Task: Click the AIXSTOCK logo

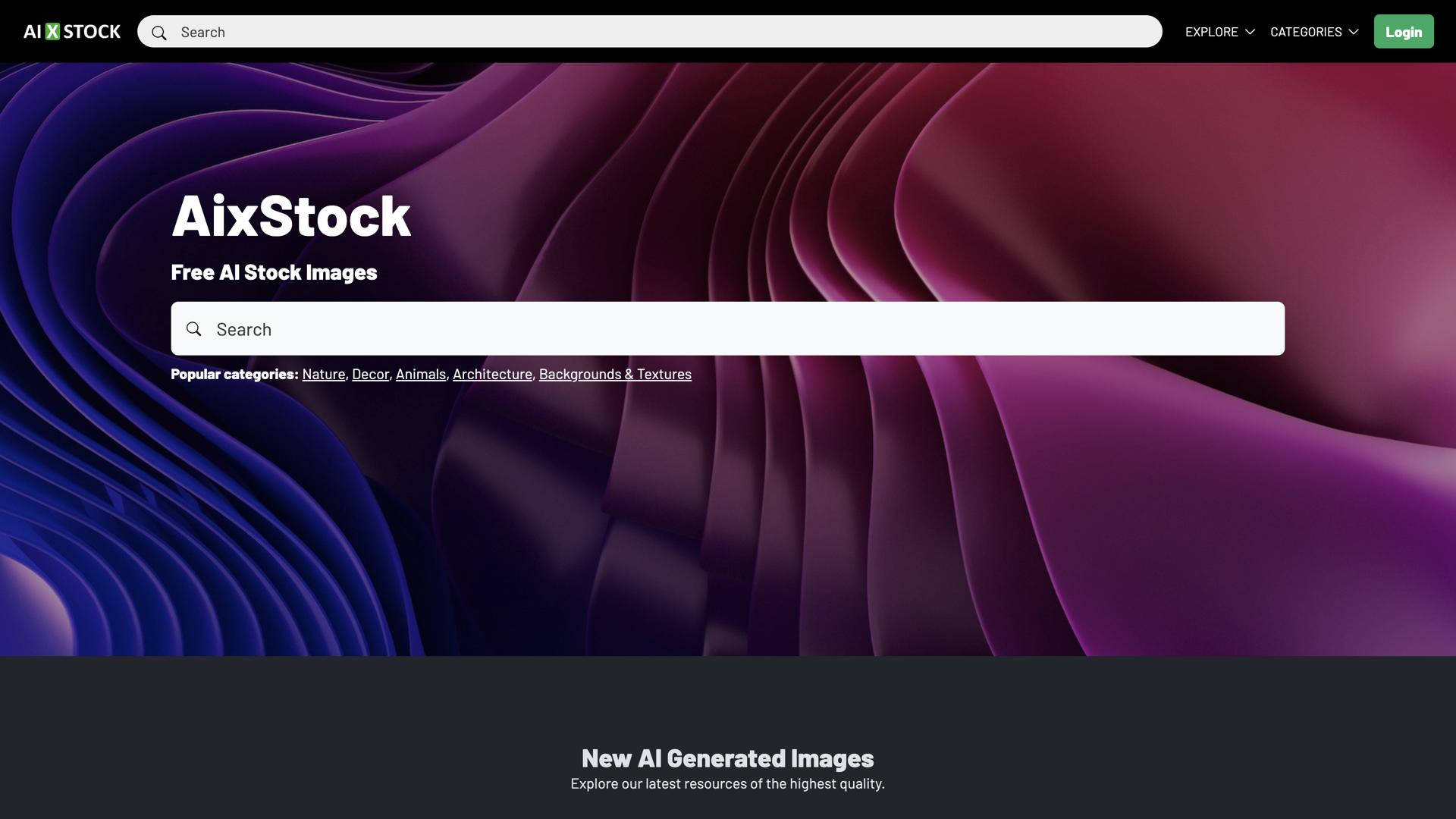Action: (x=71, y=31)
